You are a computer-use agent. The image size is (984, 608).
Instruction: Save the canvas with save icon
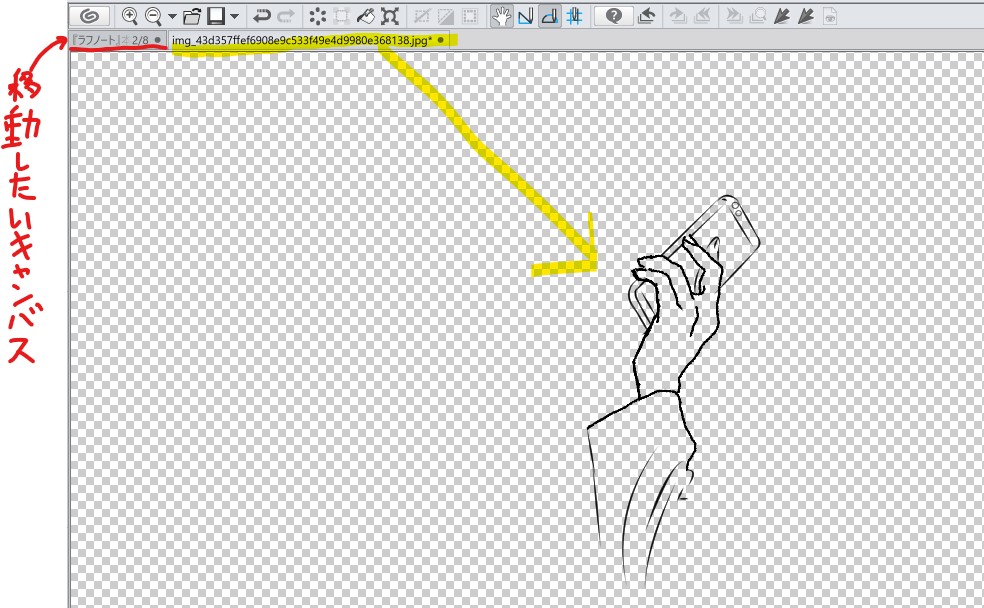216,16
